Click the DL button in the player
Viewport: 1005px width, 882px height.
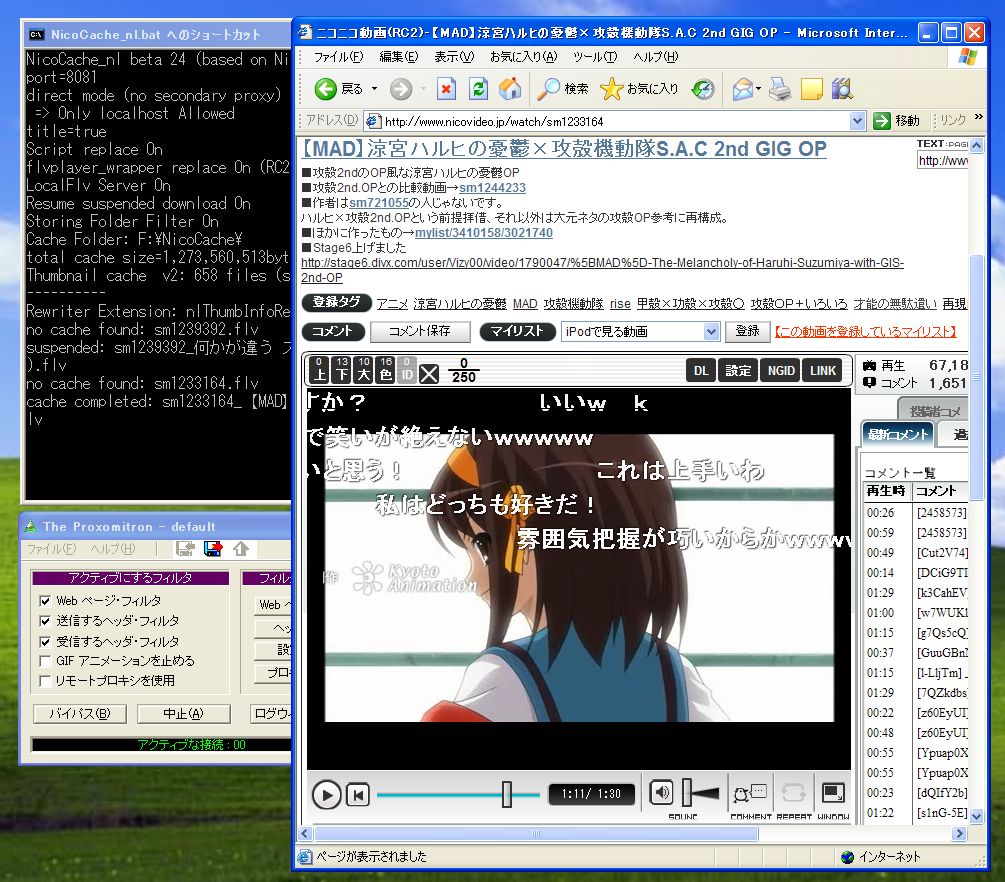click(701, 370)
